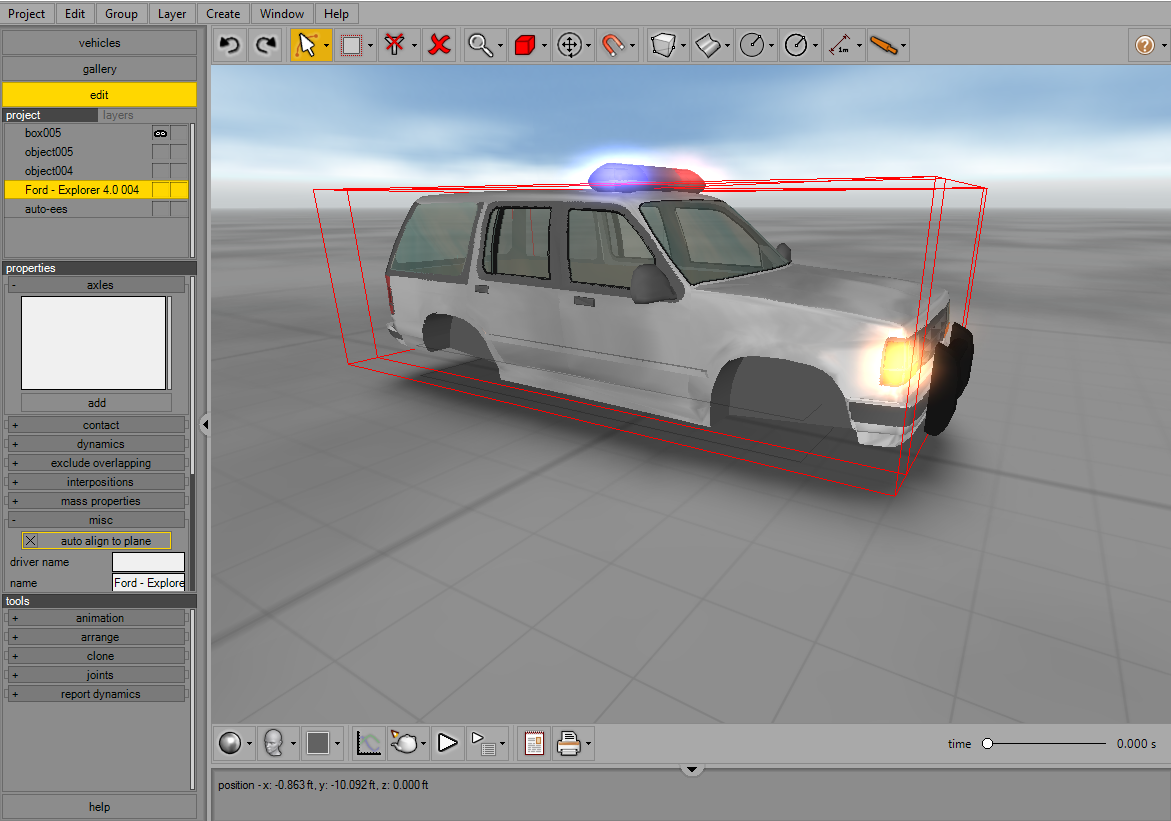Choose the rectangle select tool
This screenshot has height=821, width=1171.
(x=351, y=46)
